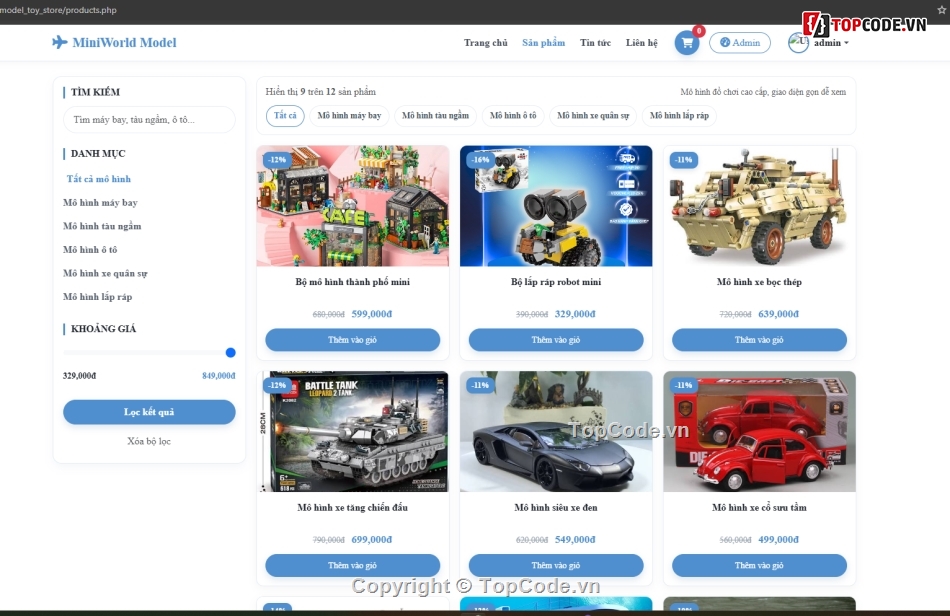Choose Mô hình ô tô sidebar category
This screenshot has height=616, width=950.
90,250
